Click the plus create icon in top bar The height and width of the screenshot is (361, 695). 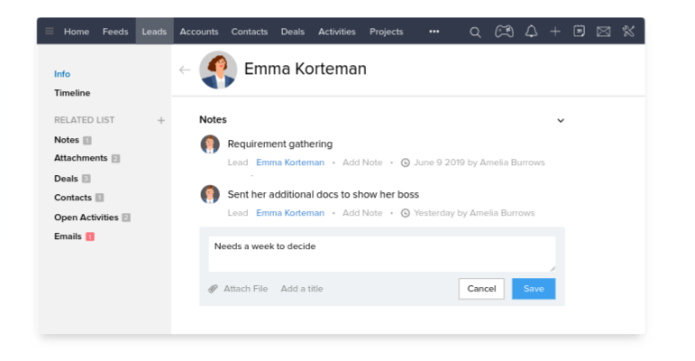click(x=555, y=31)
